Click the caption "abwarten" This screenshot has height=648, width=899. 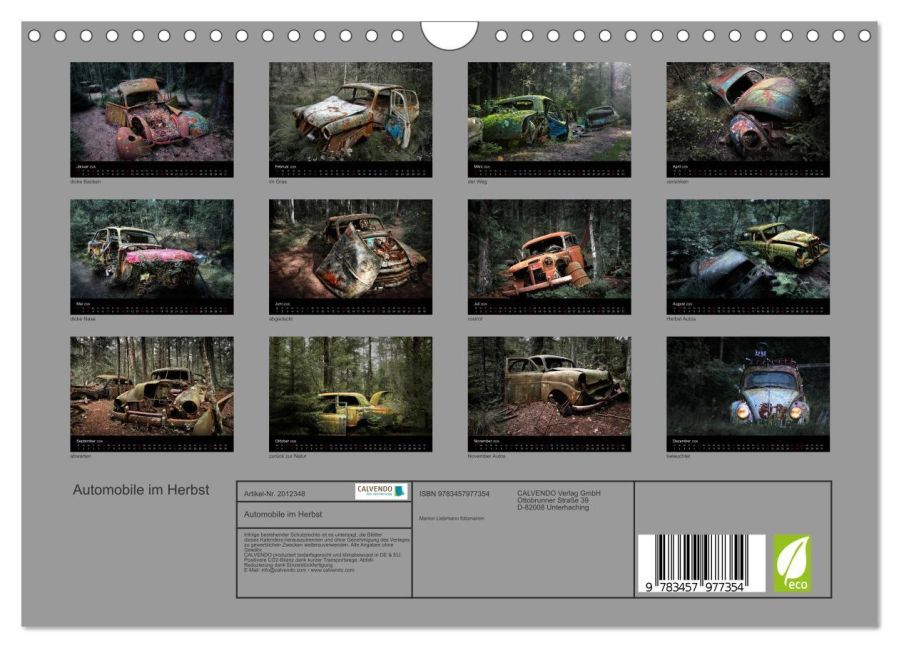pos(81,456)
